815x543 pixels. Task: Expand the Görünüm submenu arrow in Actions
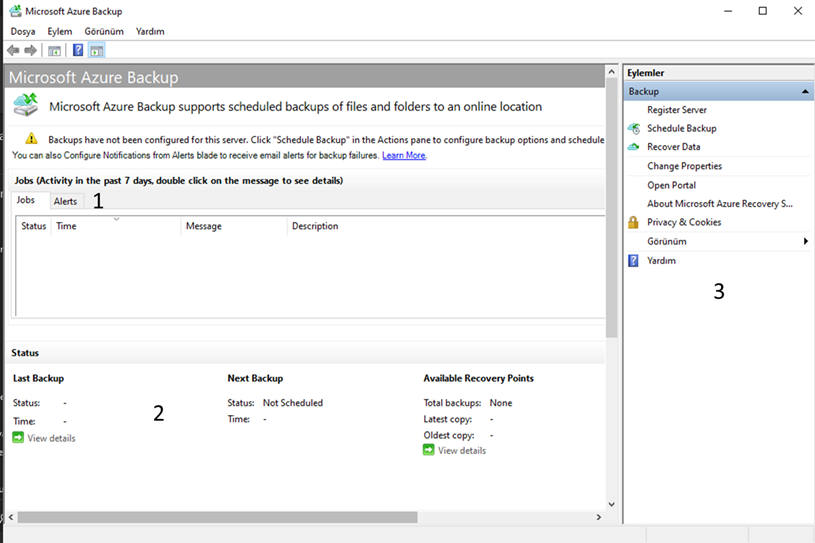pyautogui.click(x=806, y=241)
